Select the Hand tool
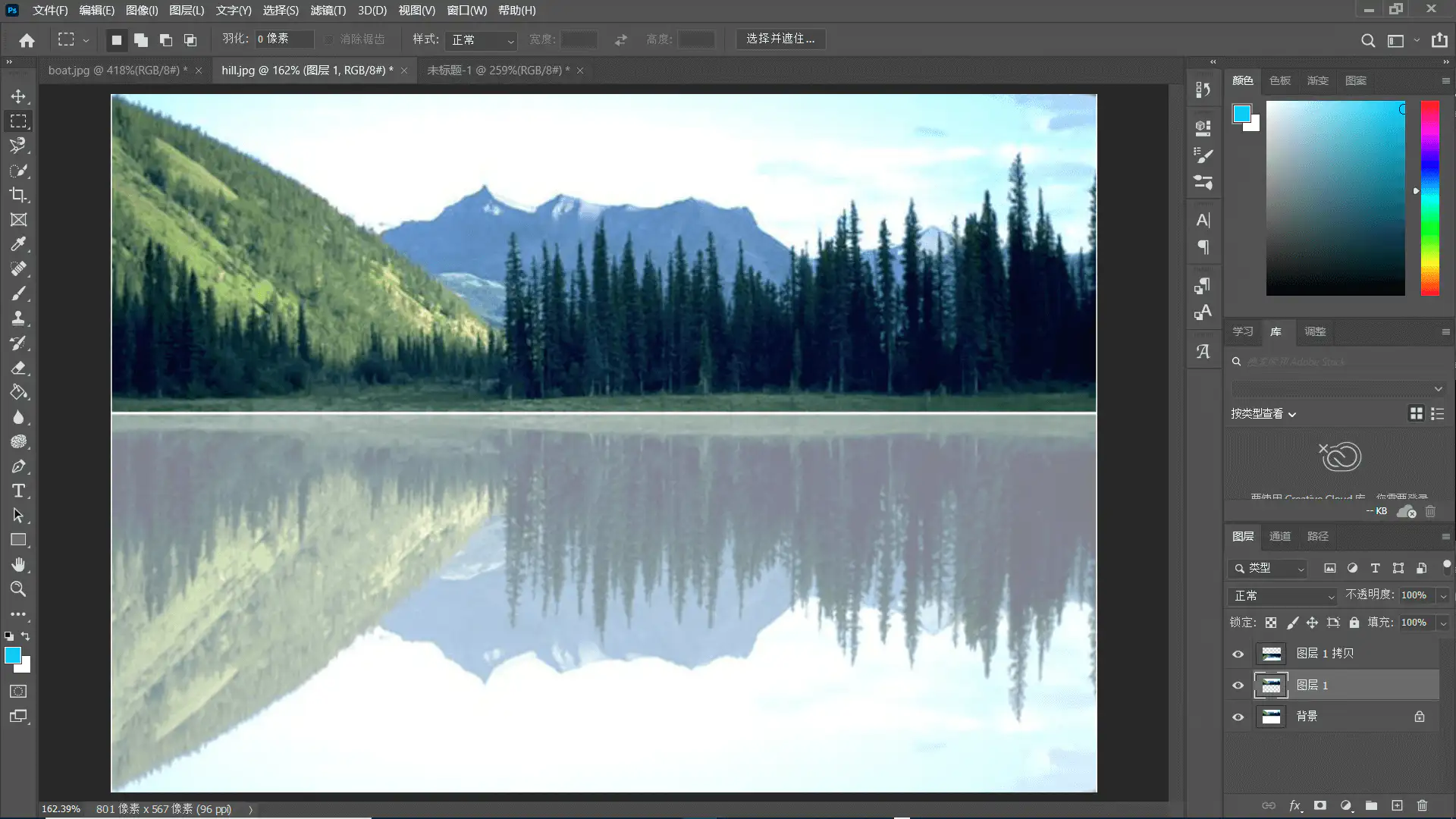Screen dimensions: 1456x819 tap(18, 565)
